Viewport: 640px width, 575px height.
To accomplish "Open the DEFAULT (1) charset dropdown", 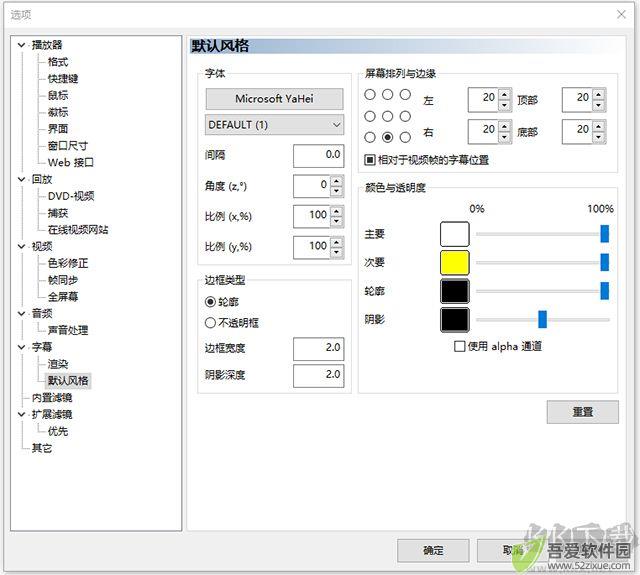I will [274, 124].
